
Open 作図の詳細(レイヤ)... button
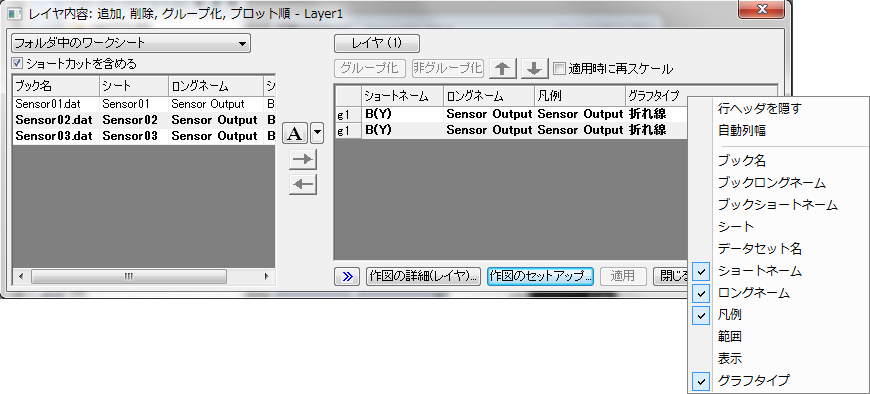424,276
